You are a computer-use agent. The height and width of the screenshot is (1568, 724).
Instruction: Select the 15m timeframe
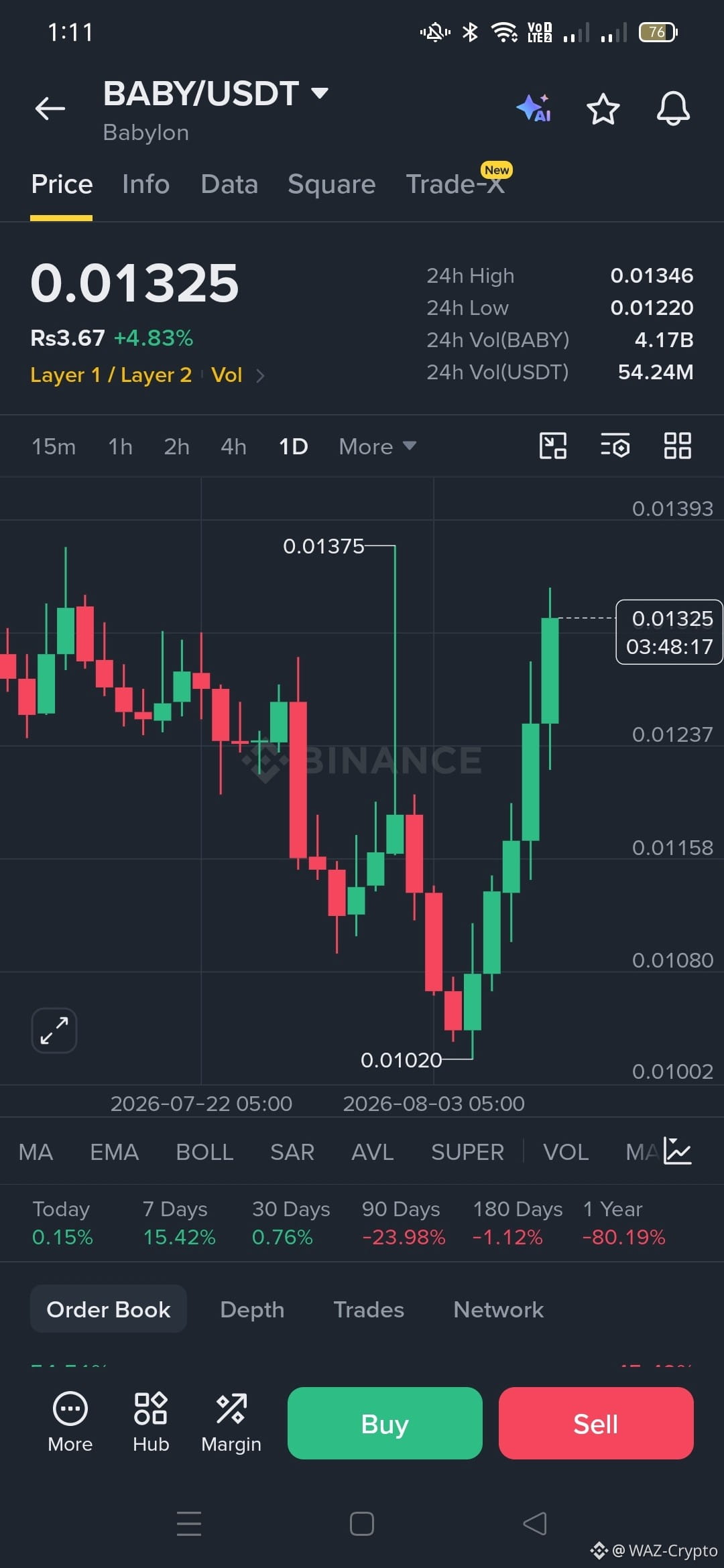pyautogui.click(x=54, y=446)
